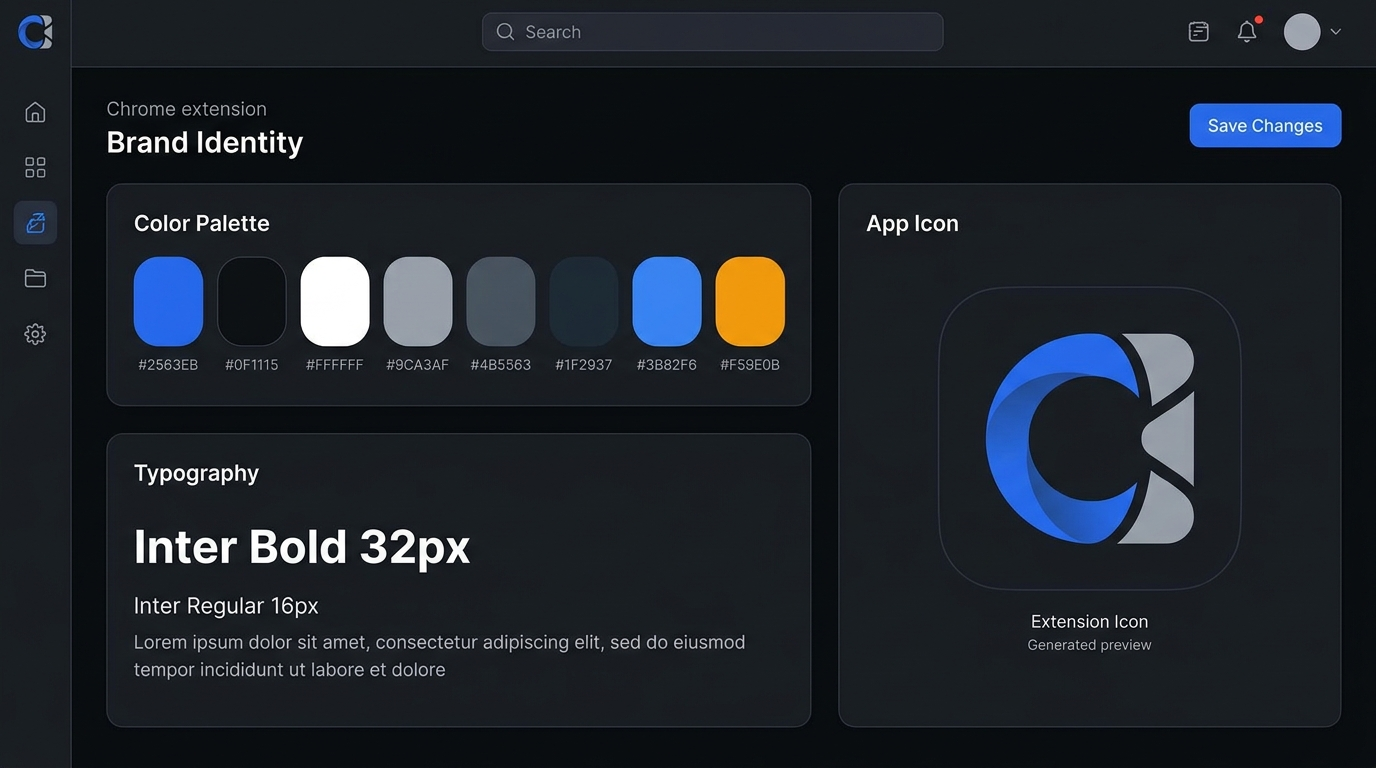This screenshot has height=768, width=1376.
Task: Select the #9CA3AF gray swatch
Action: tap(418, 301)
